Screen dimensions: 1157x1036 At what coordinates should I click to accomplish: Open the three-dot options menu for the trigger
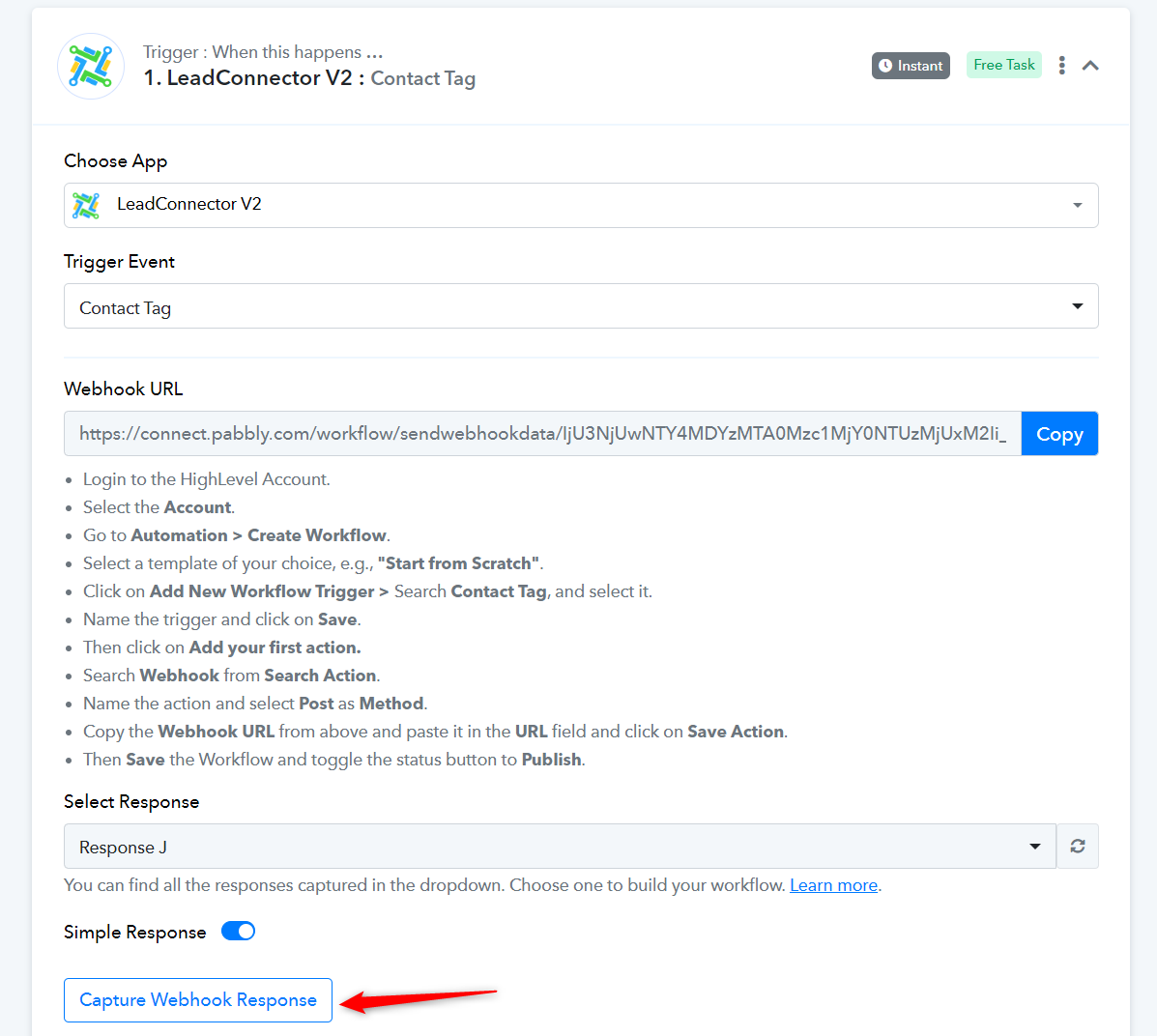pyautogui.click(x=1062, y=65)
